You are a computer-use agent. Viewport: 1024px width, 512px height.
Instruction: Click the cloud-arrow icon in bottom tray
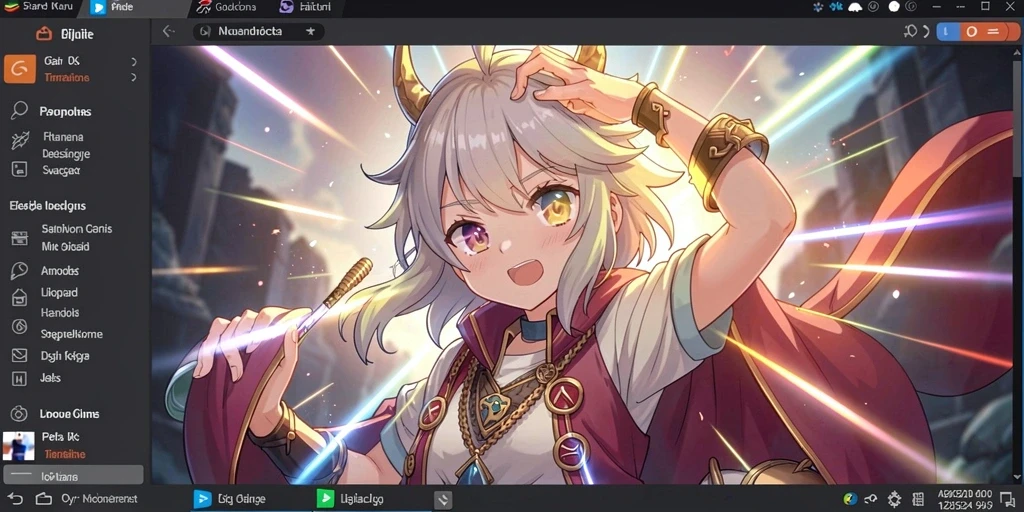coord(871,499)
